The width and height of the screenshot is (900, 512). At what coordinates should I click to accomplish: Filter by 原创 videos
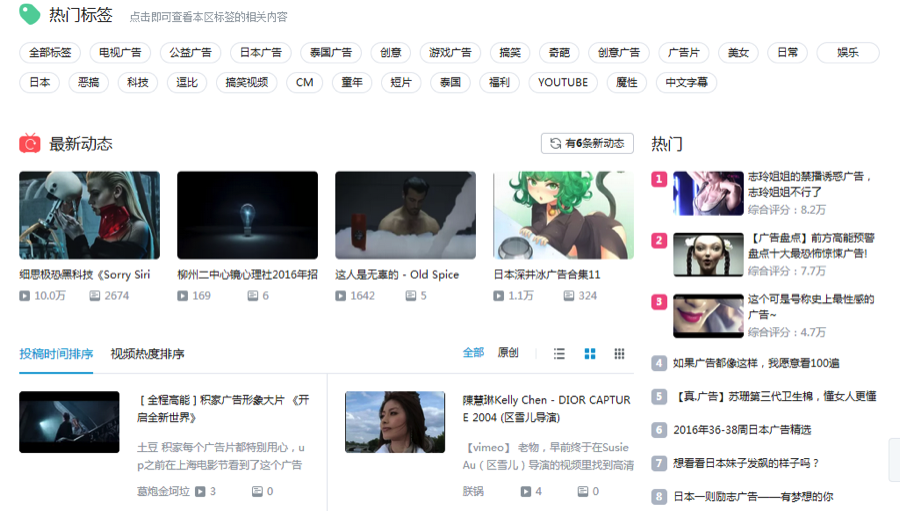[508, 352]
